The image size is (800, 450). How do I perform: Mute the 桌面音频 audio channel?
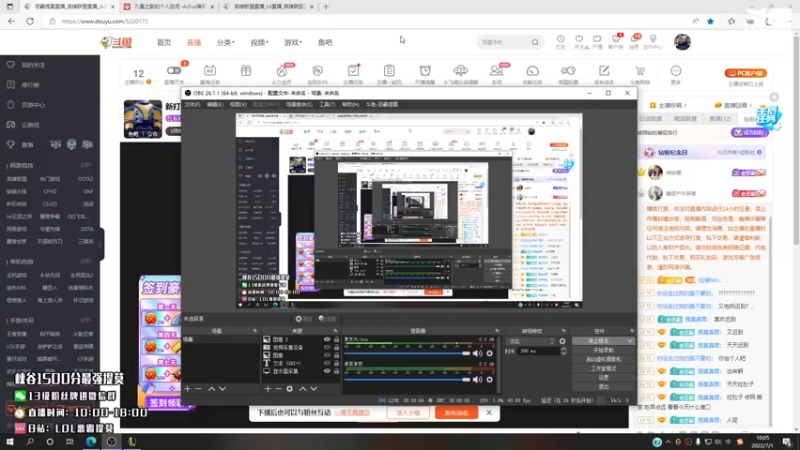click(x=477, y=380)
